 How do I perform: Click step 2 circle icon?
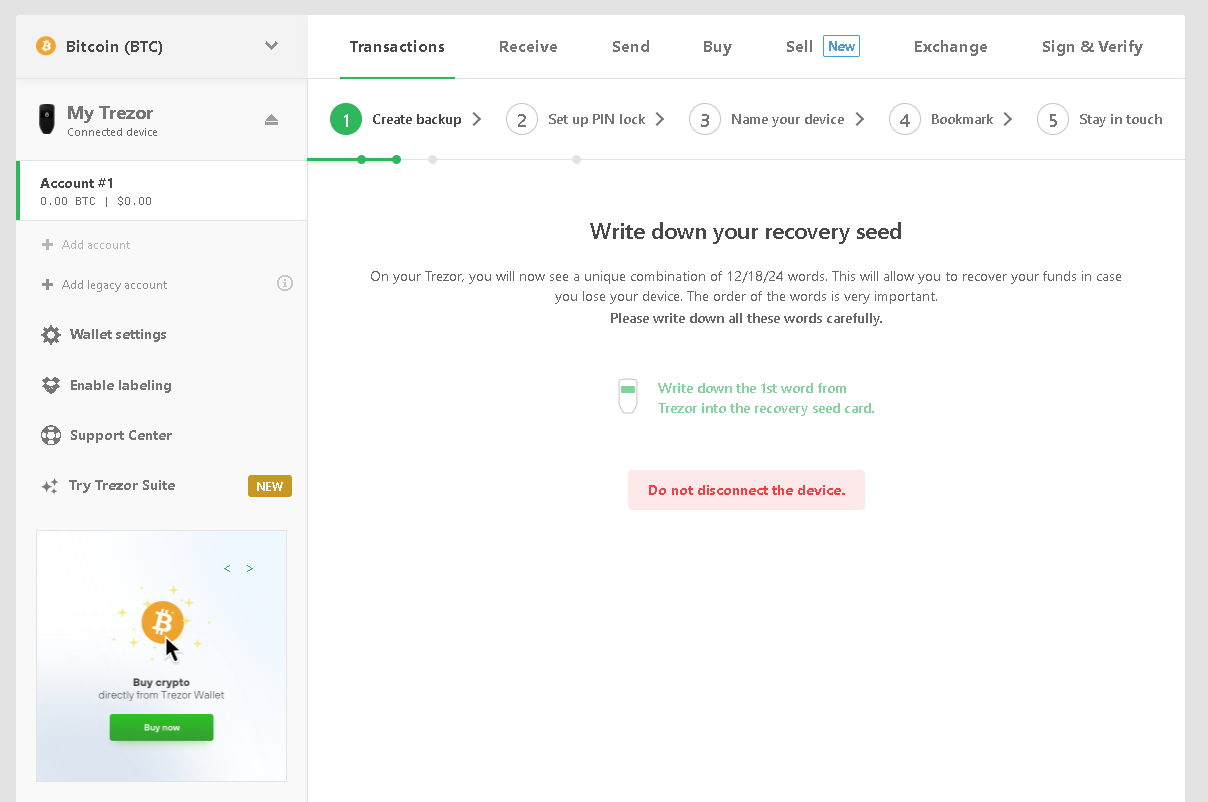(x=522, y=120)
